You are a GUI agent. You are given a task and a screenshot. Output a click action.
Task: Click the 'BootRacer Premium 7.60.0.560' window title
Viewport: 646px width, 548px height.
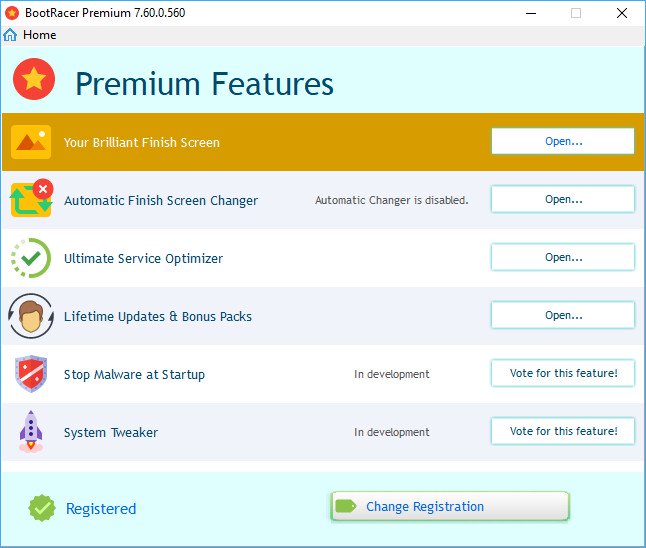[105, 13]
